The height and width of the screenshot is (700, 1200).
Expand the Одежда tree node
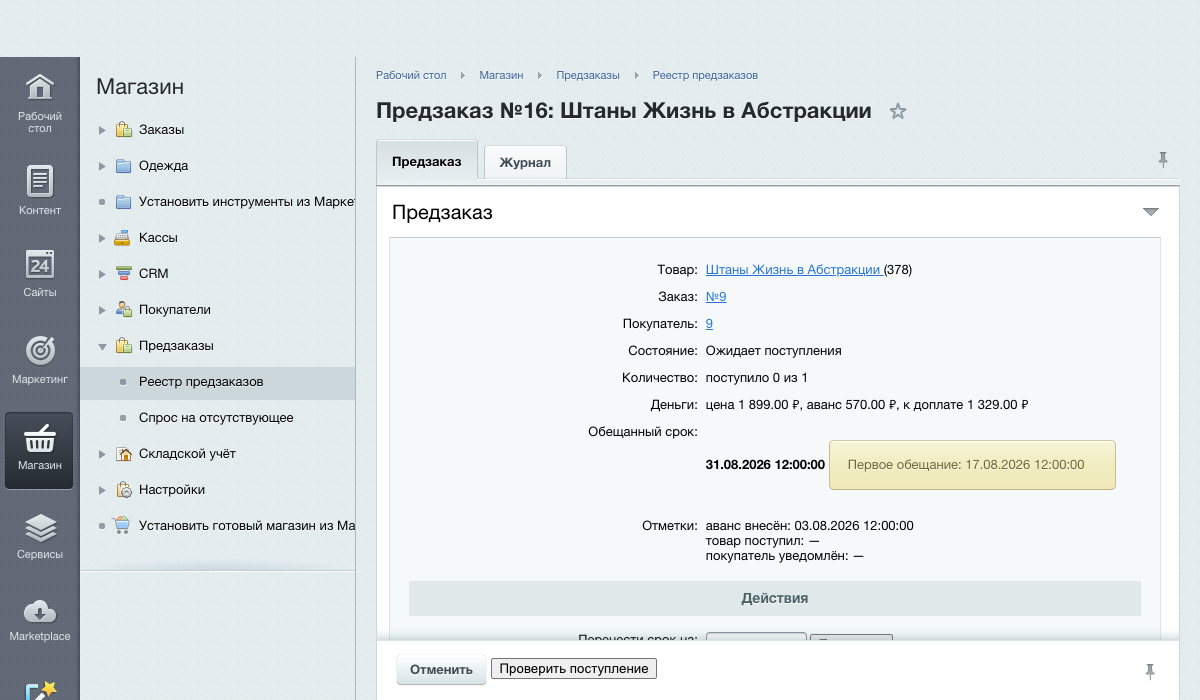pos(101,166)
